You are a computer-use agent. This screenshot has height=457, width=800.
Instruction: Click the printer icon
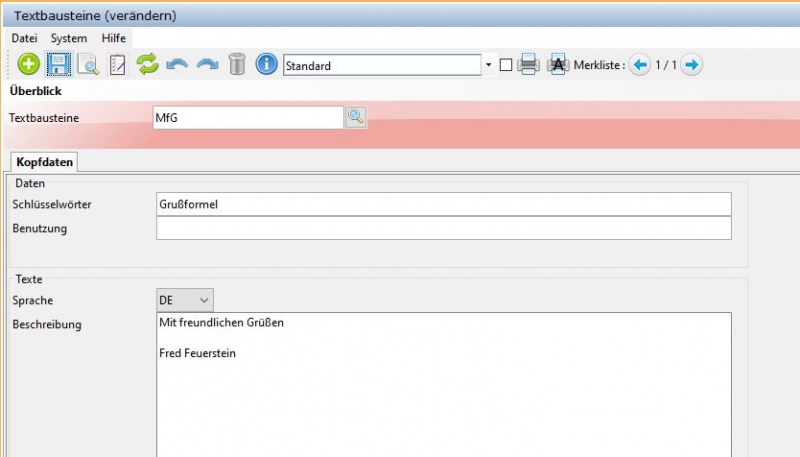529,65
